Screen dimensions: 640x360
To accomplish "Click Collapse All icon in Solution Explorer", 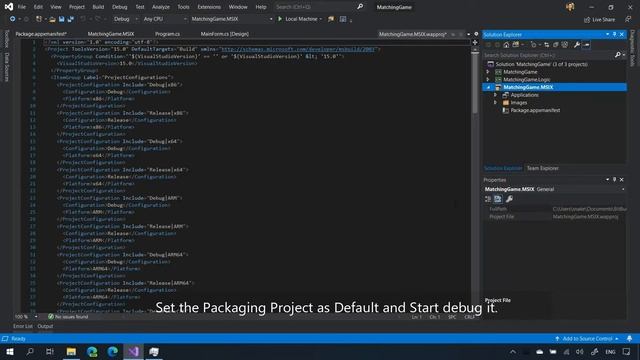I will click(x=556, y=45).
